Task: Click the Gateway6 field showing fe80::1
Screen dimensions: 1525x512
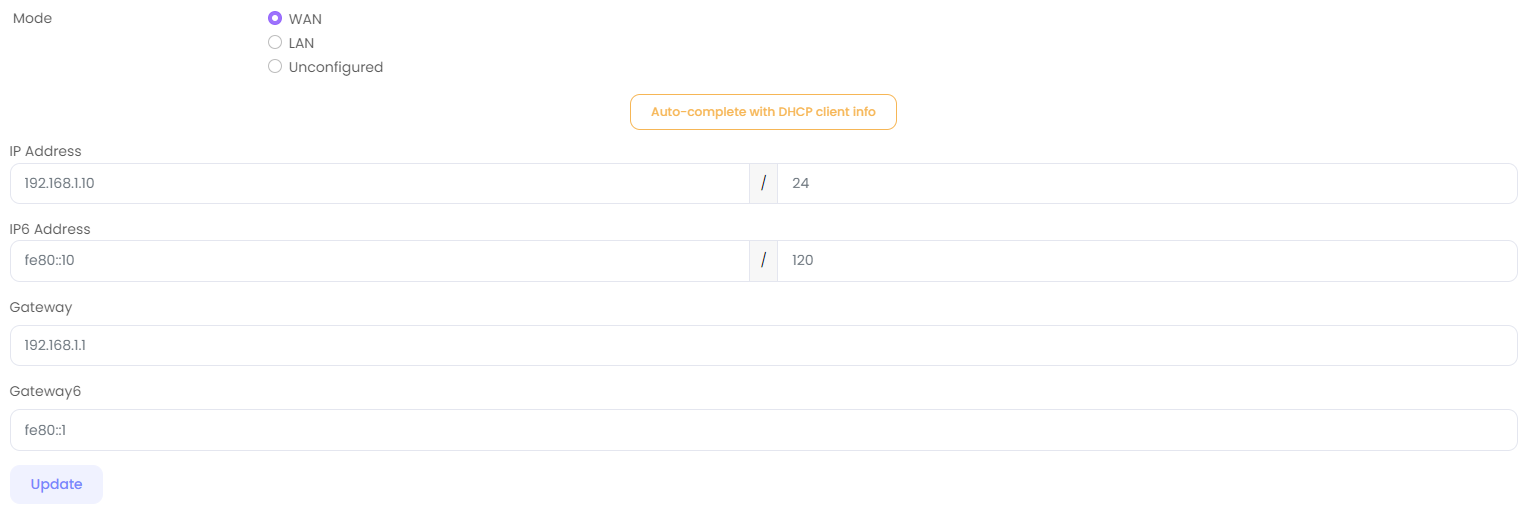Action: 763,430
